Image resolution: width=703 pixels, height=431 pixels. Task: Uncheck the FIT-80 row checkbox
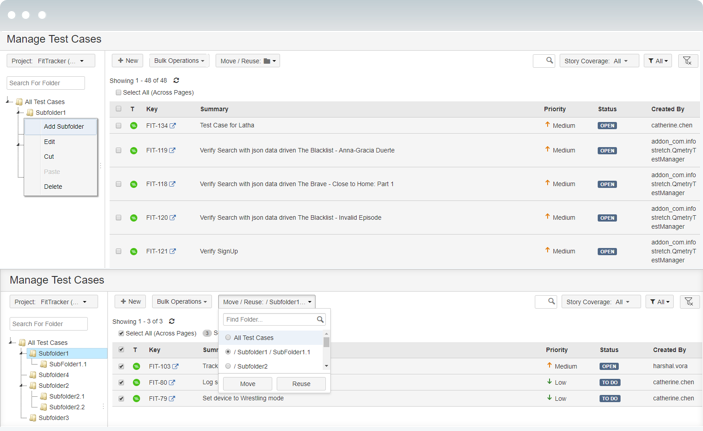point(121,383)
